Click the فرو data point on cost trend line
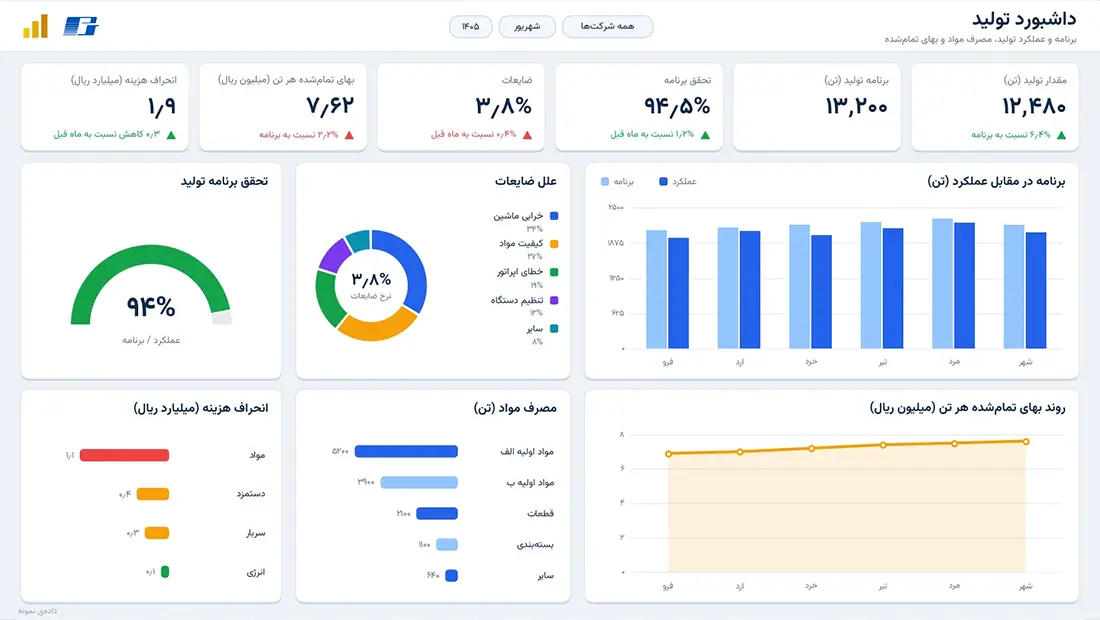 coord(669,454)
